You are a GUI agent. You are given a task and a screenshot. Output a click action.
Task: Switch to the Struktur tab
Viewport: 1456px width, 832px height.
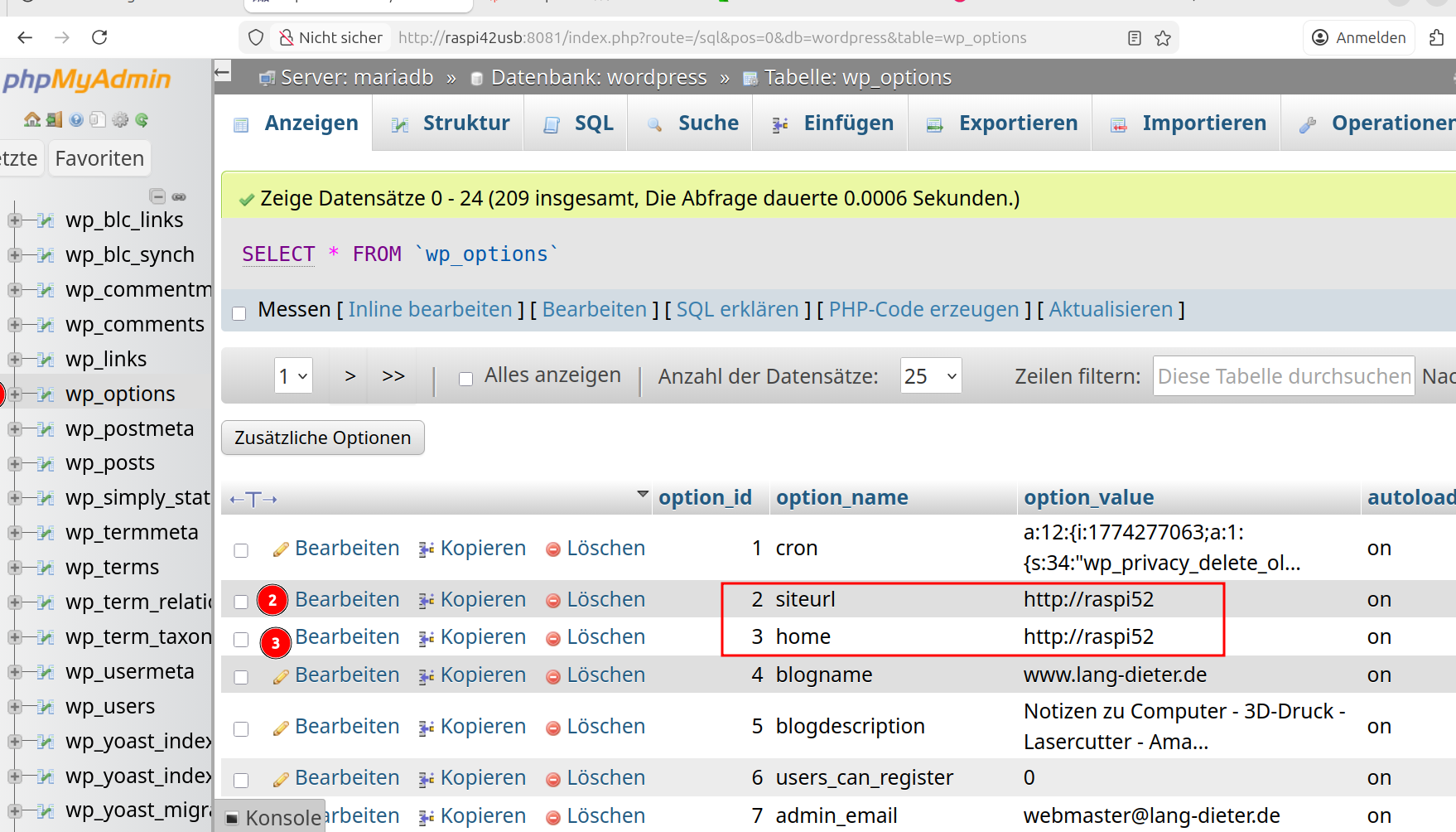(450, 123)
